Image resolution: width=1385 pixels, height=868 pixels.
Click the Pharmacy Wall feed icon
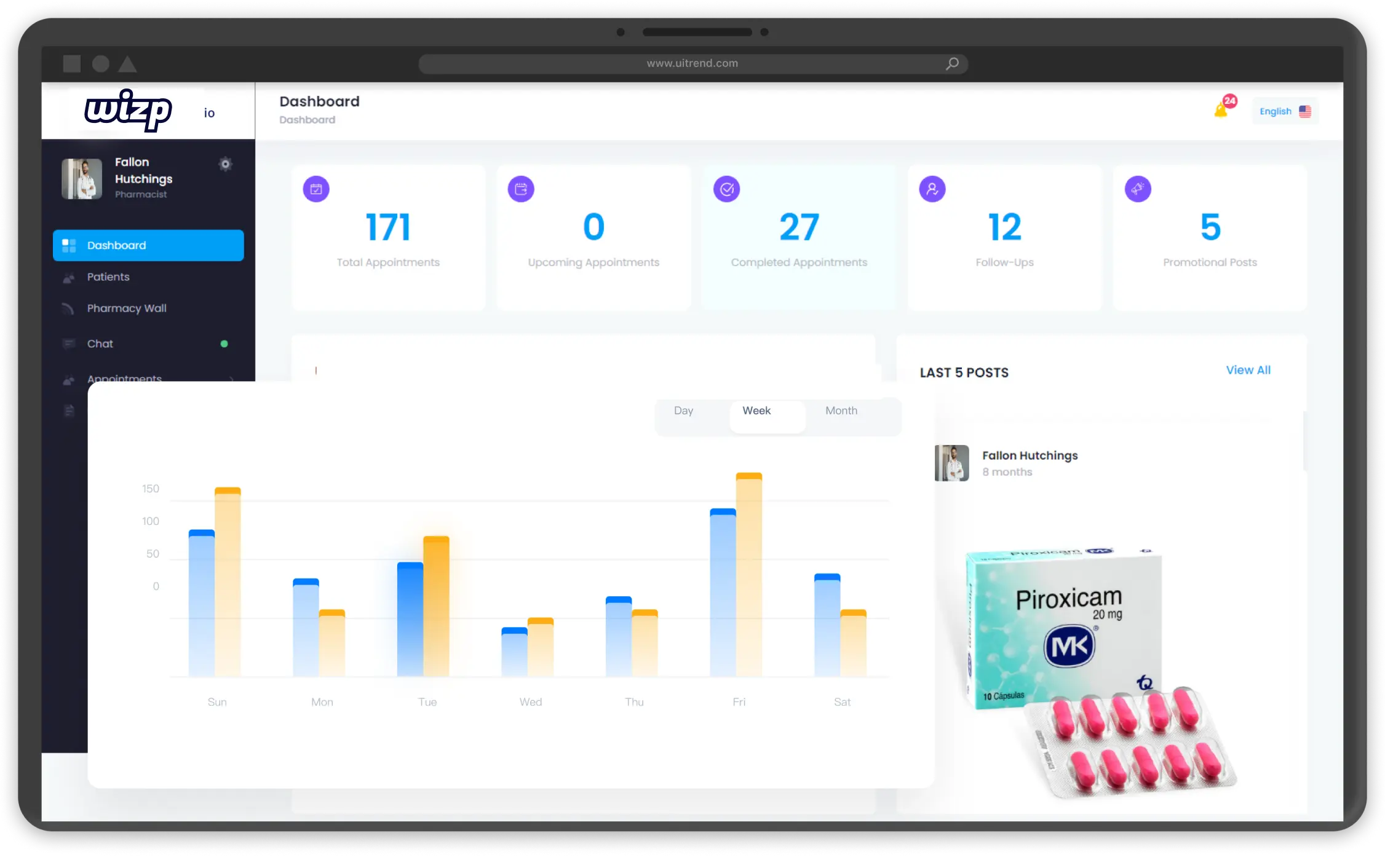[68, 308]
